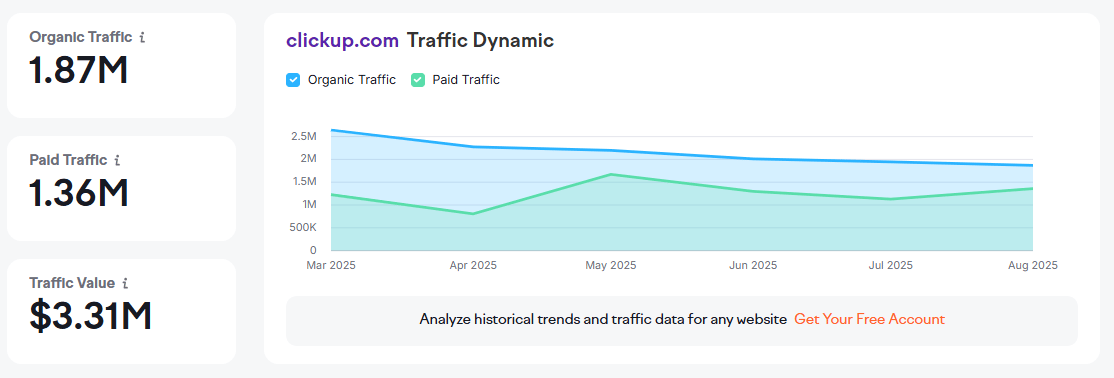This screenshot has height=378, width=1114.
Task: Select the Jul 2025 axis label
Action: coord(890,266)
